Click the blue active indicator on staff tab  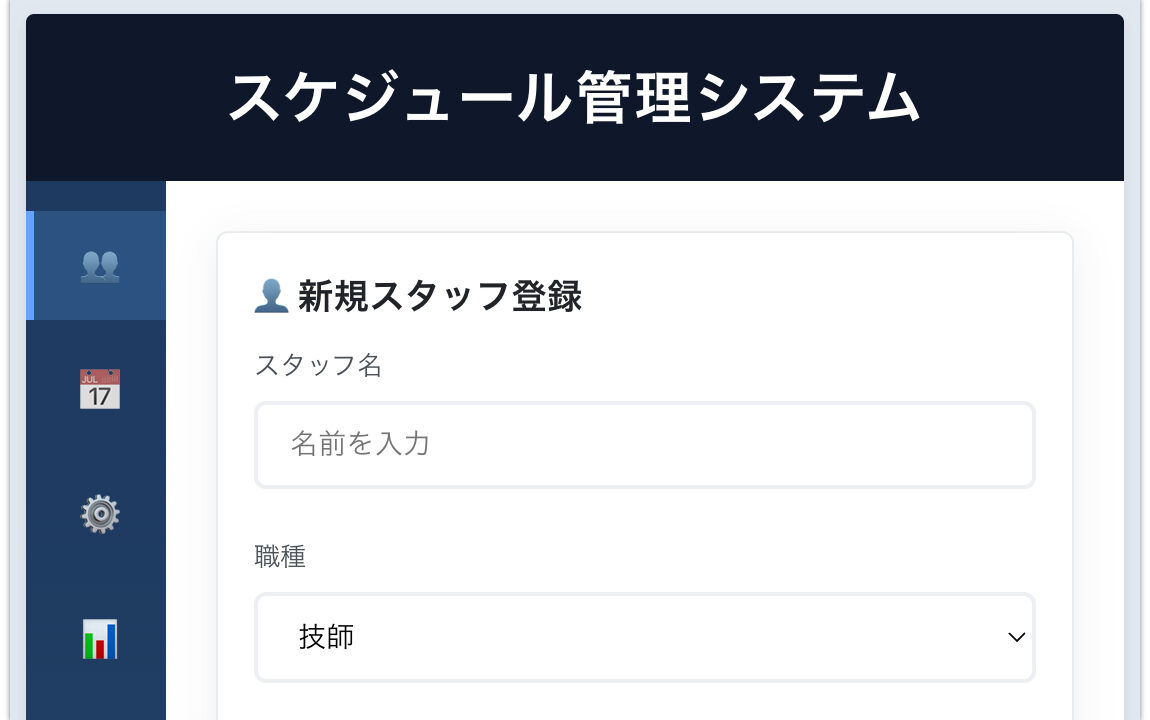point(30,265)
